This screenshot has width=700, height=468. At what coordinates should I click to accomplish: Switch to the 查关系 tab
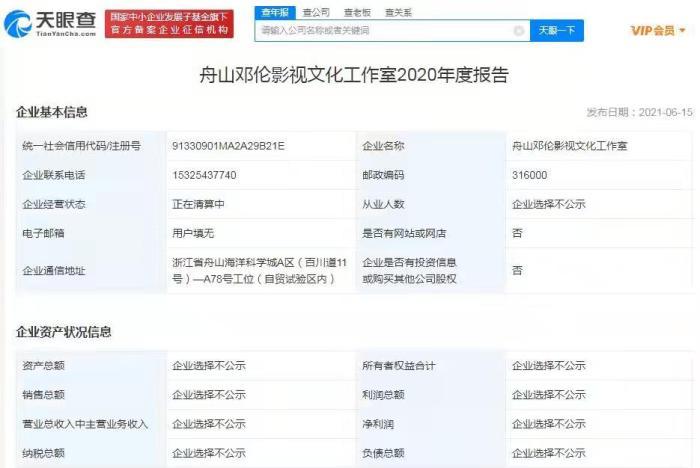(397, 12)
